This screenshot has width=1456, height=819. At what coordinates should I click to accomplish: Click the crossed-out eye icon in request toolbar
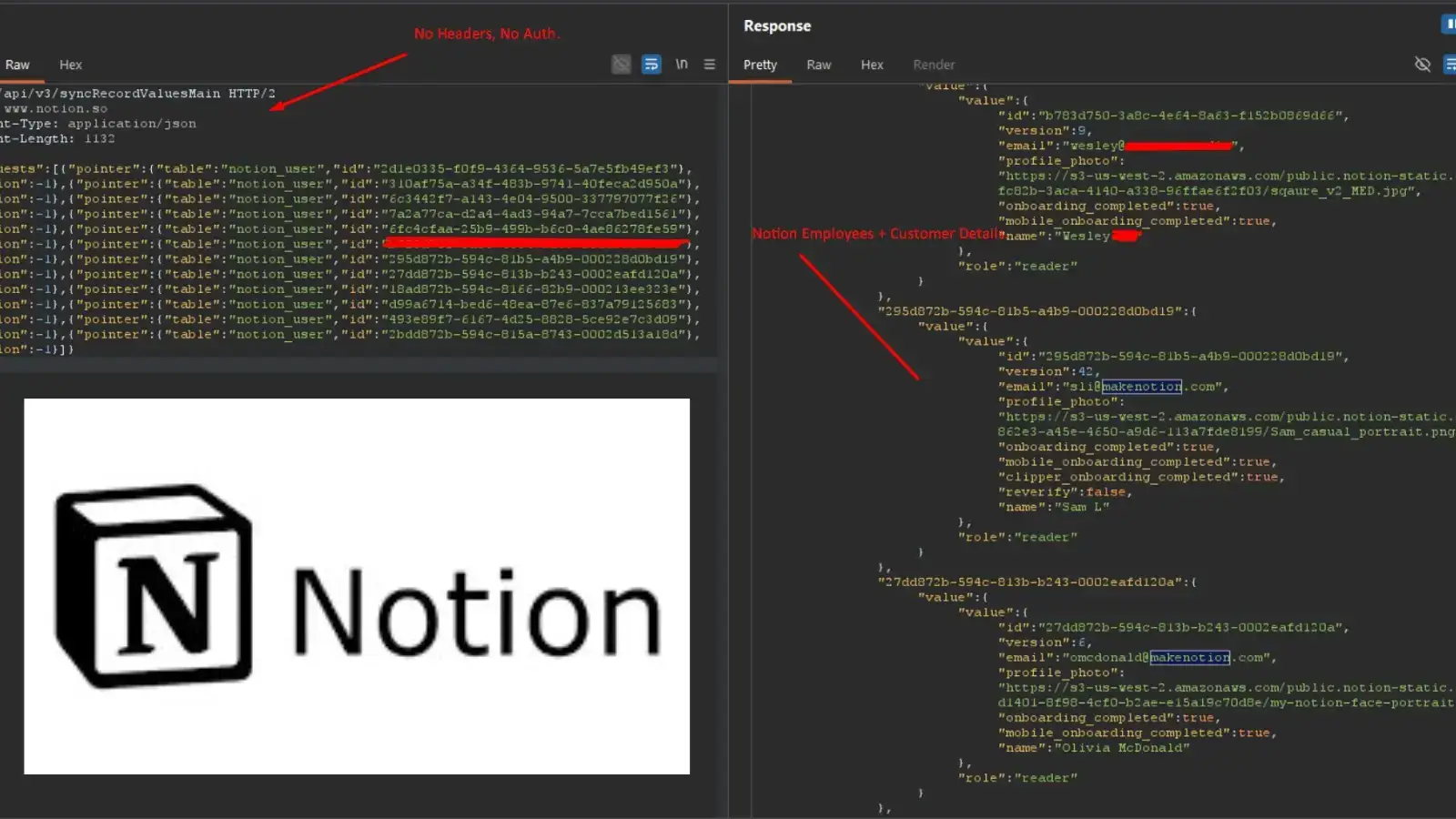(x=621, y=64)
